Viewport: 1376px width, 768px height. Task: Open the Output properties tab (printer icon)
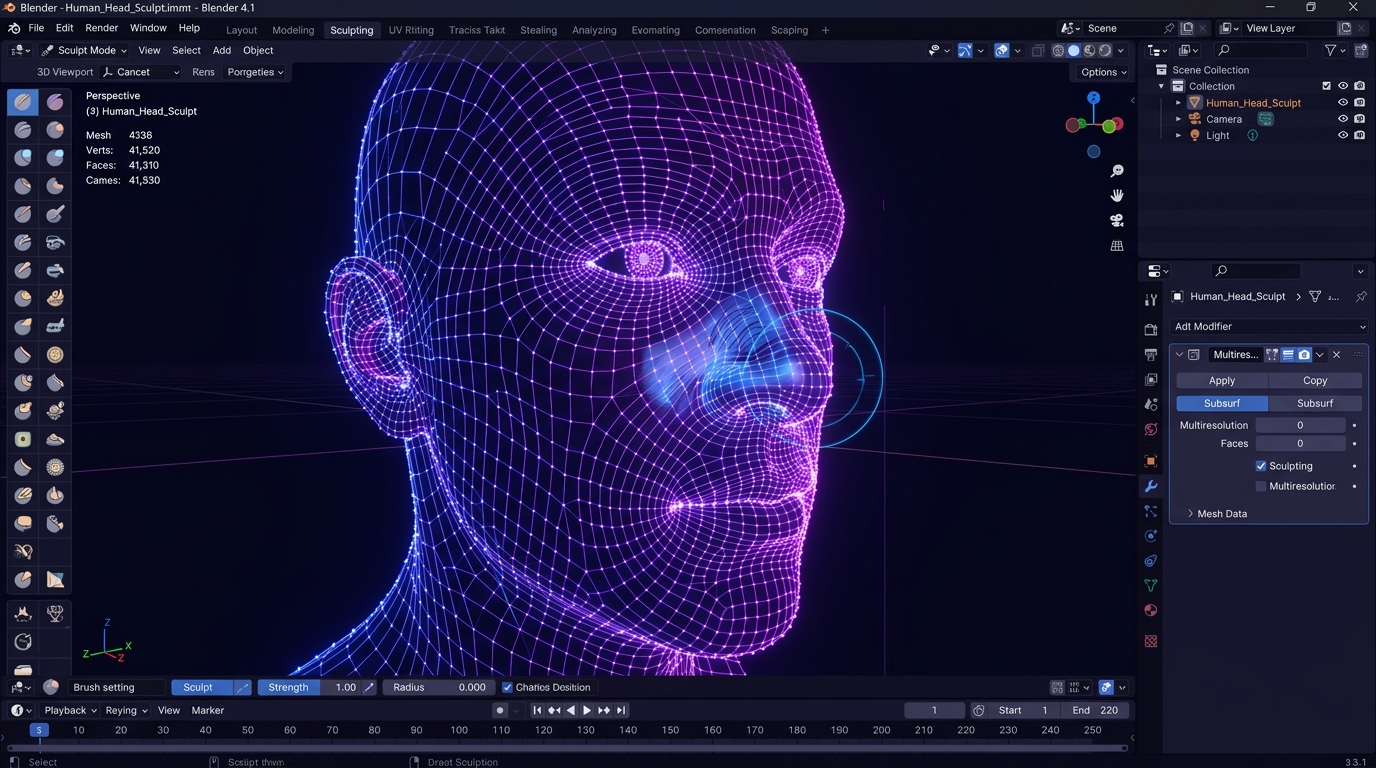tap(1151, 354)
